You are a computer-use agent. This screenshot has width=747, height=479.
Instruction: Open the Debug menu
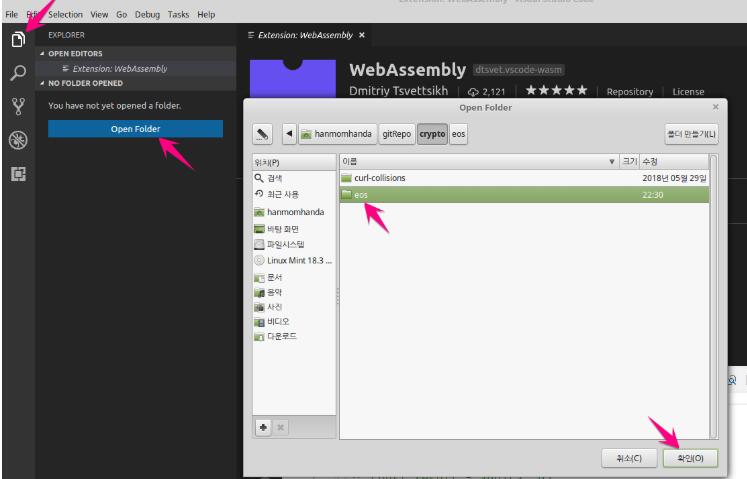[x=147, y=14]
